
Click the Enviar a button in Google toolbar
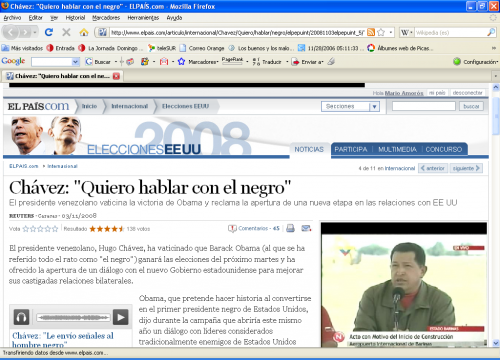[x=307, y=62]
